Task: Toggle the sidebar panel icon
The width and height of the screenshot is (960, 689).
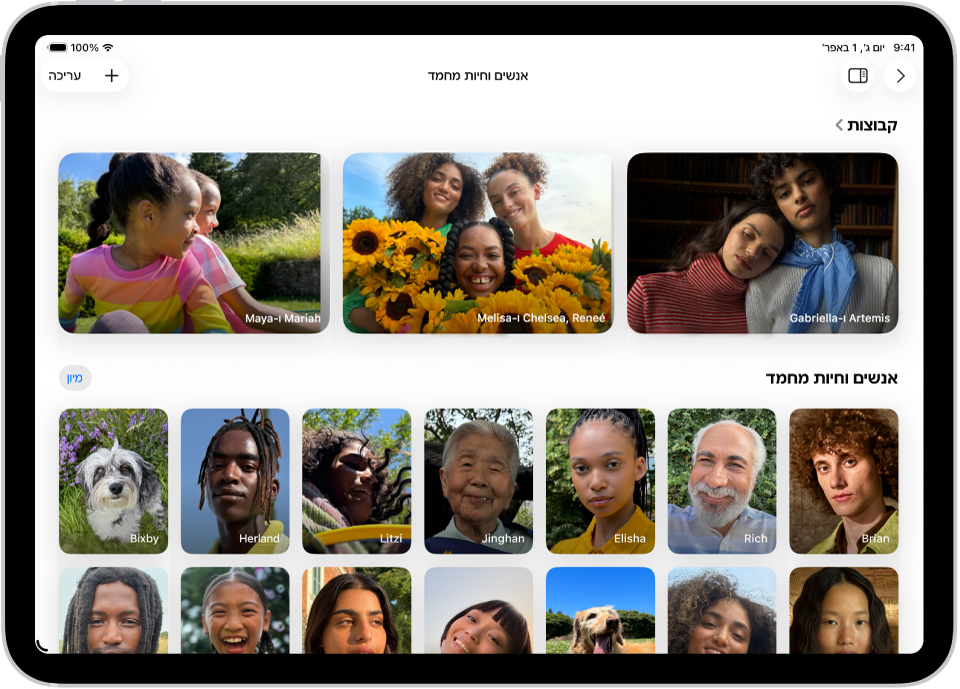Action: pos(858,76)
